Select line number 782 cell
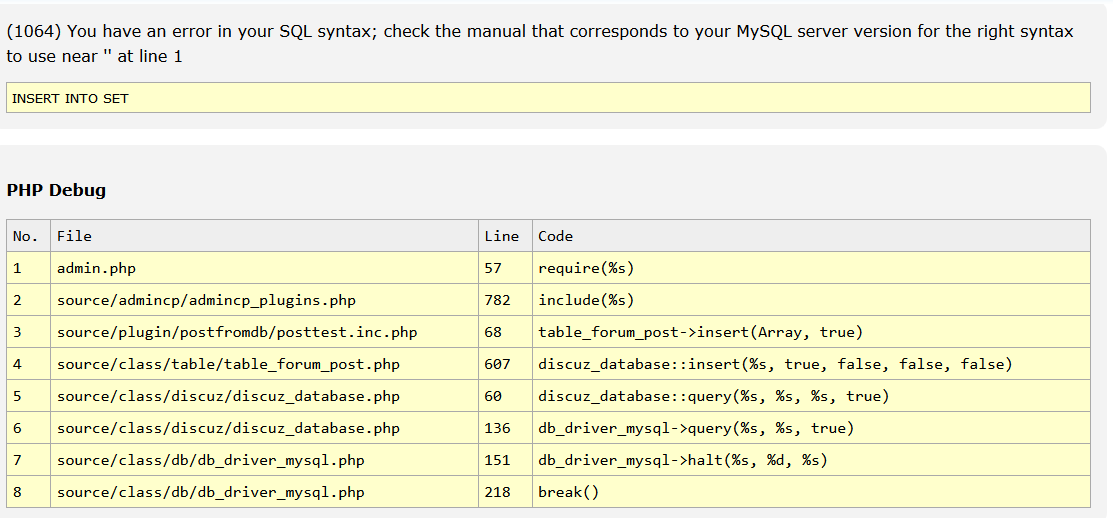Screen dimensions: 1113x518 [x=497, y=300]
